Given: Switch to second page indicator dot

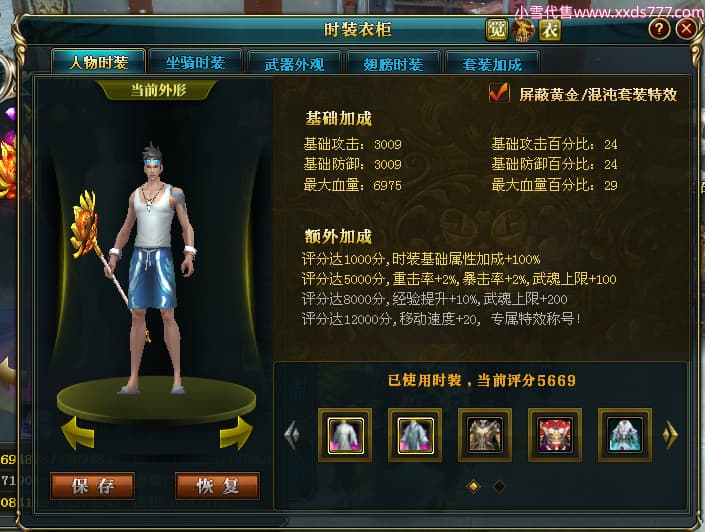Looking at the screenshot, I should coord(499,486).
